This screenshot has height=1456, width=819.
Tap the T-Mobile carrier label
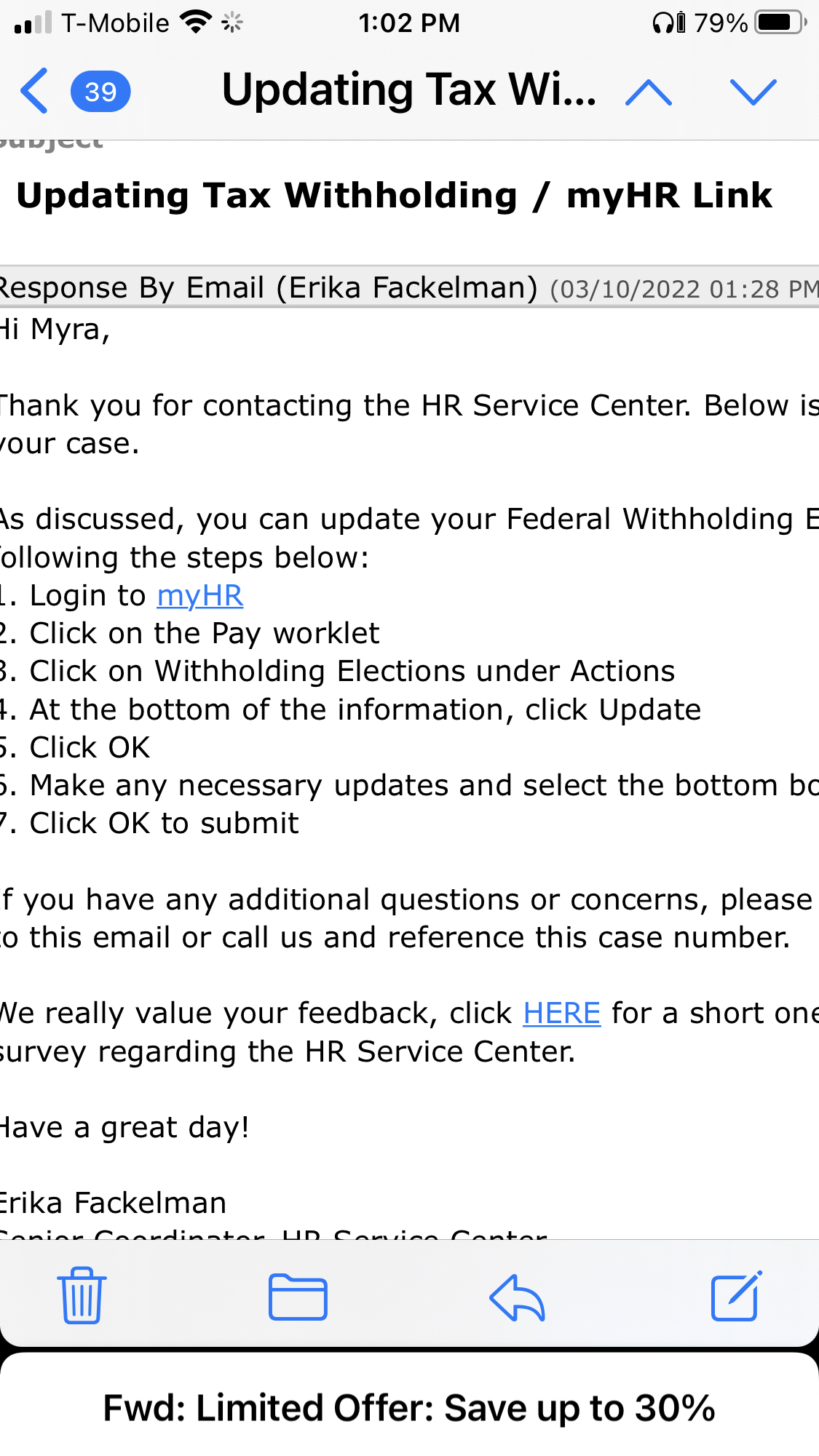[x=116, y=23]
